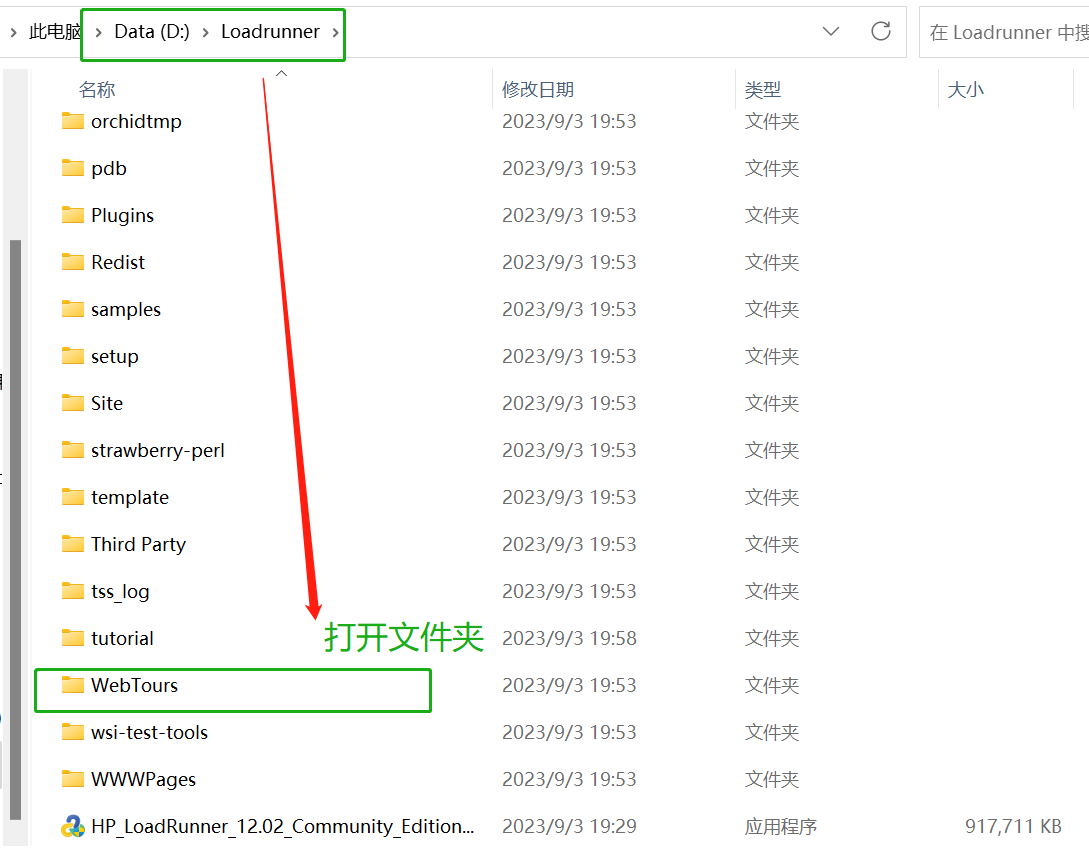The height and width of the screenshot is (860, 1089).
Task: Sort by 修改日期 column header
Action: tap(538, 90)
